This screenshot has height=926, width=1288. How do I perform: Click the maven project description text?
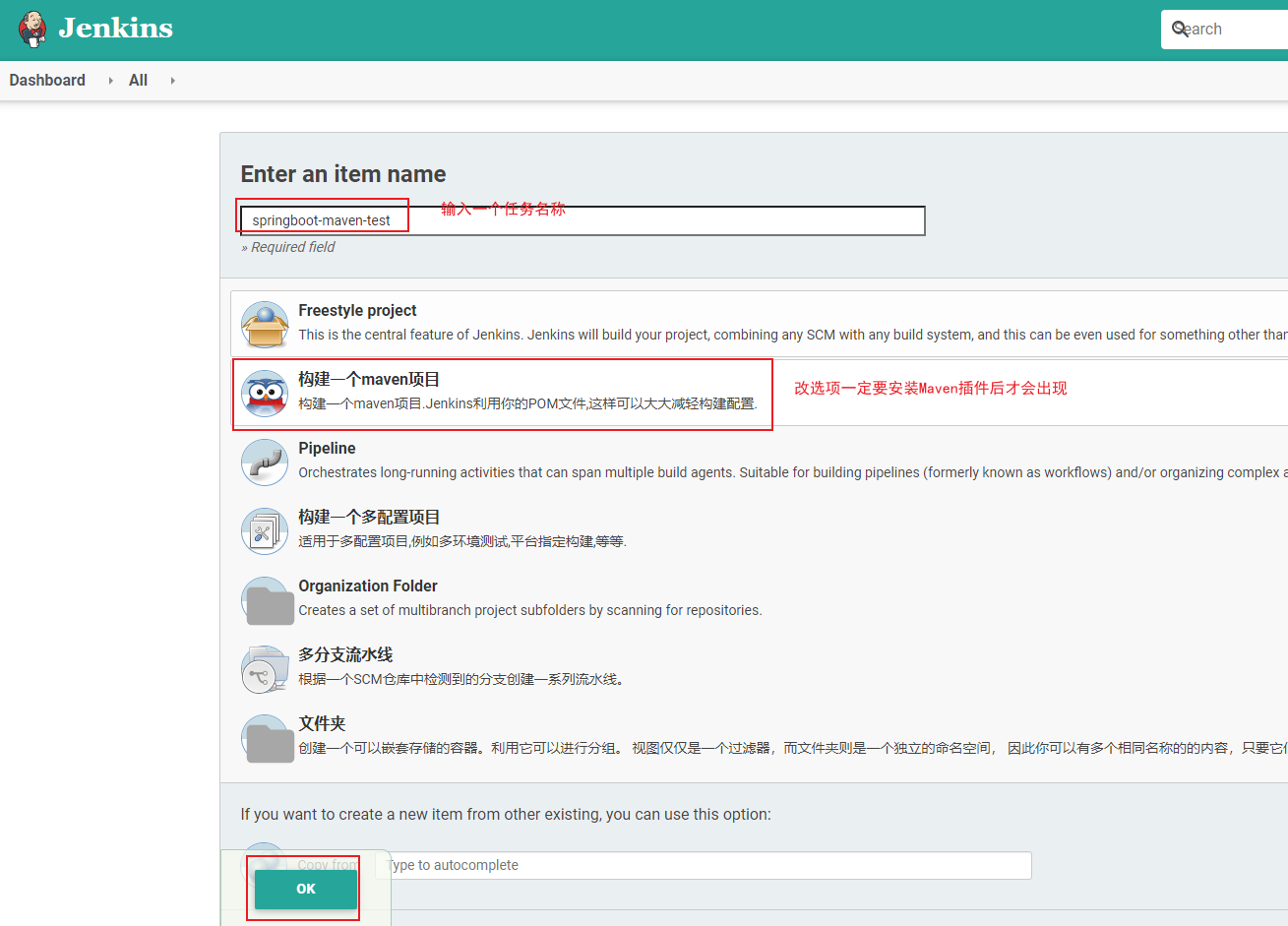528,403
